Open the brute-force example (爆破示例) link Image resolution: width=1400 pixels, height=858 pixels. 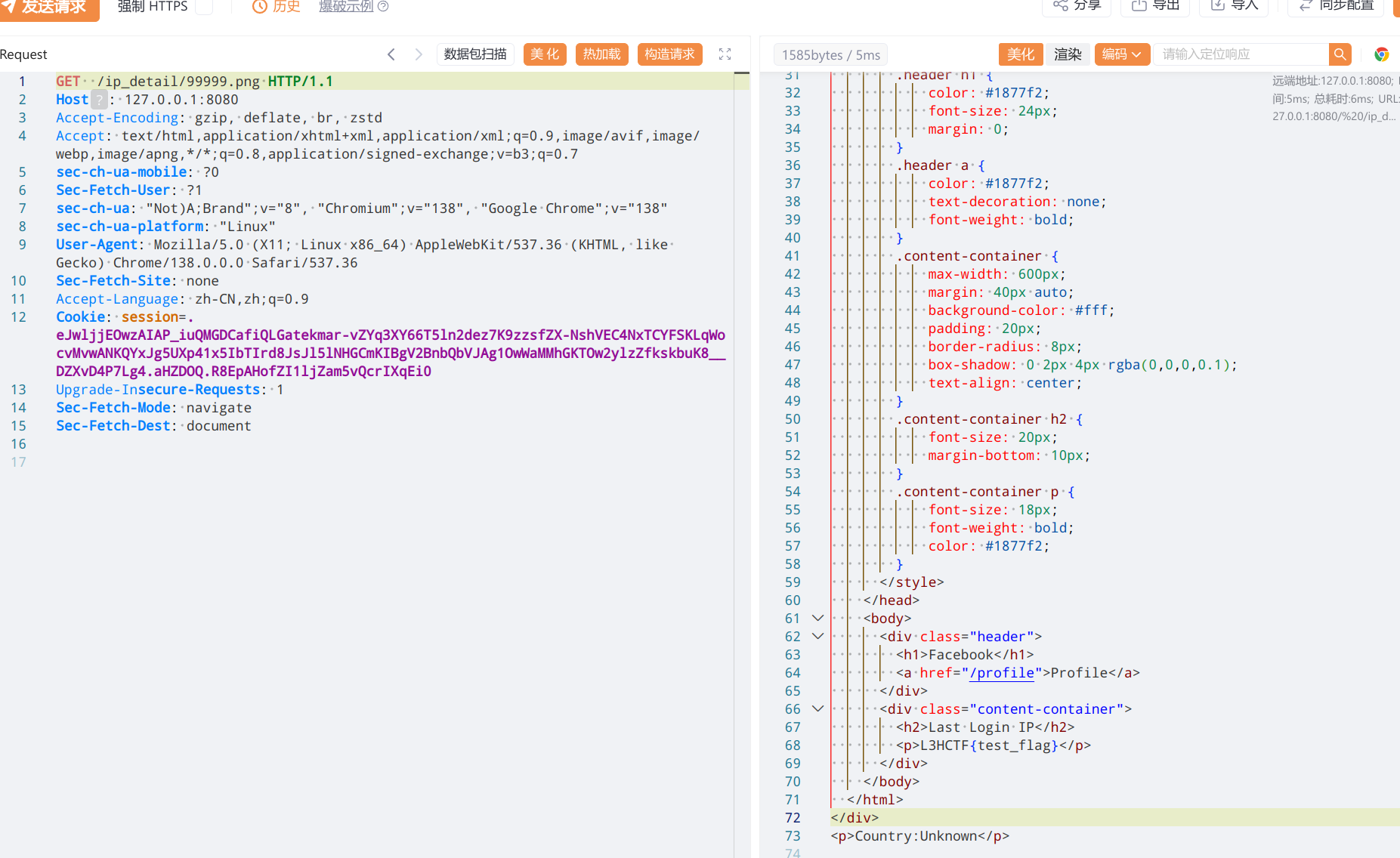346,7
